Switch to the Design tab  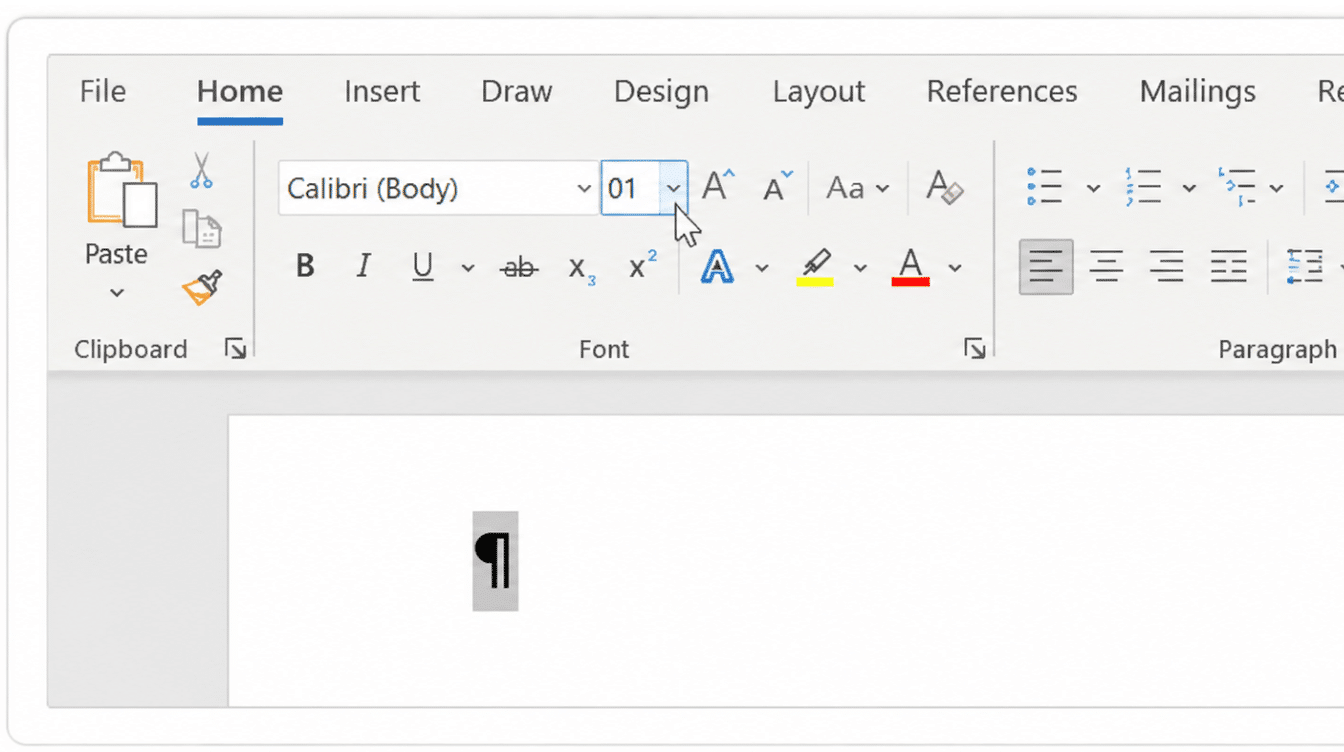click(661, 92)
